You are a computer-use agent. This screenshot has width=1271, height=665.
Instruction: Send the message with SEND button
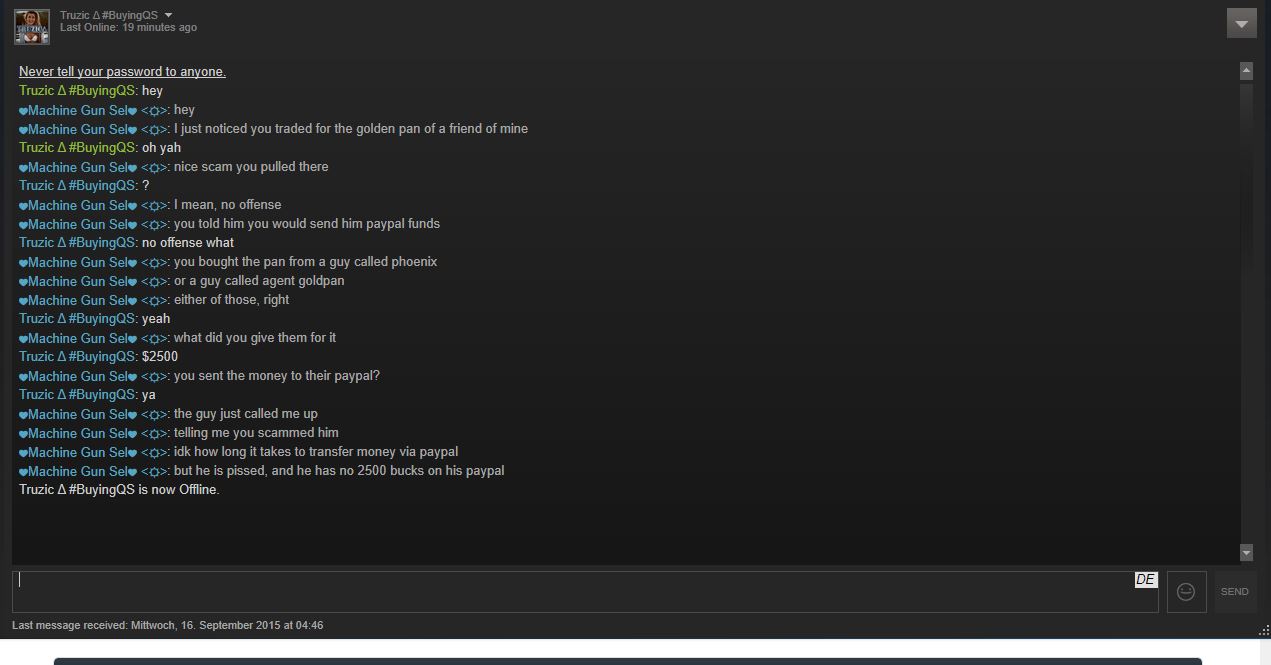[x=1235, y=592]
